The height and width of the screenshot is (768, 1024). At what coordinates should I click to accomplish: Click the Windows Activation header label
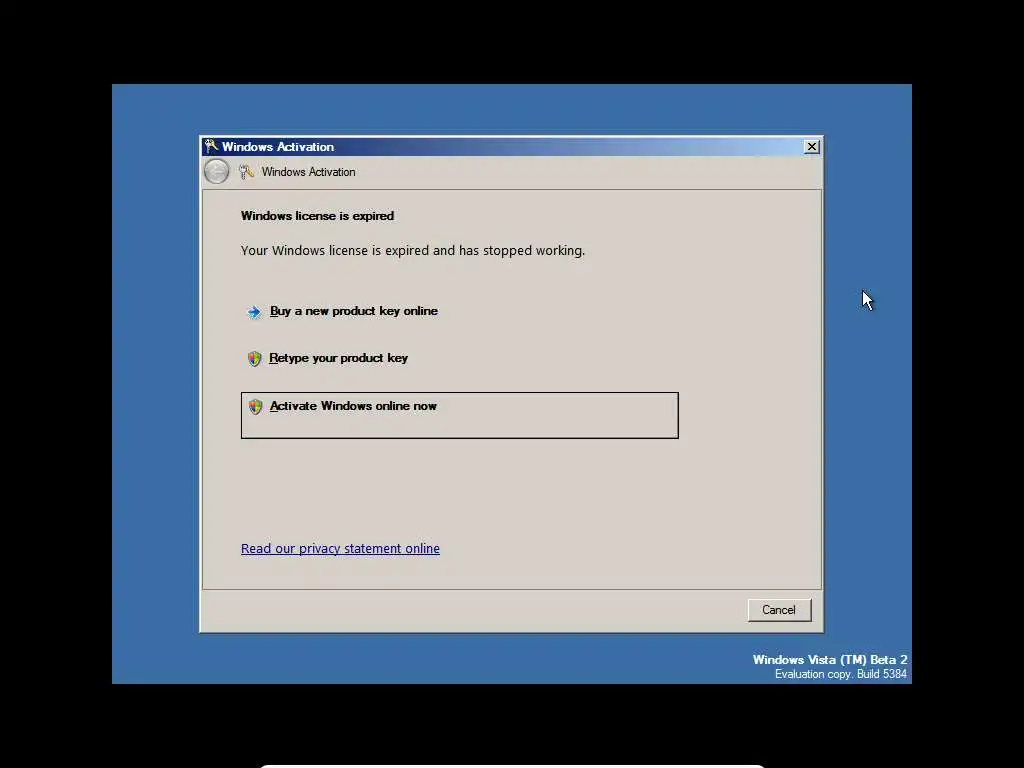(308, 172)
